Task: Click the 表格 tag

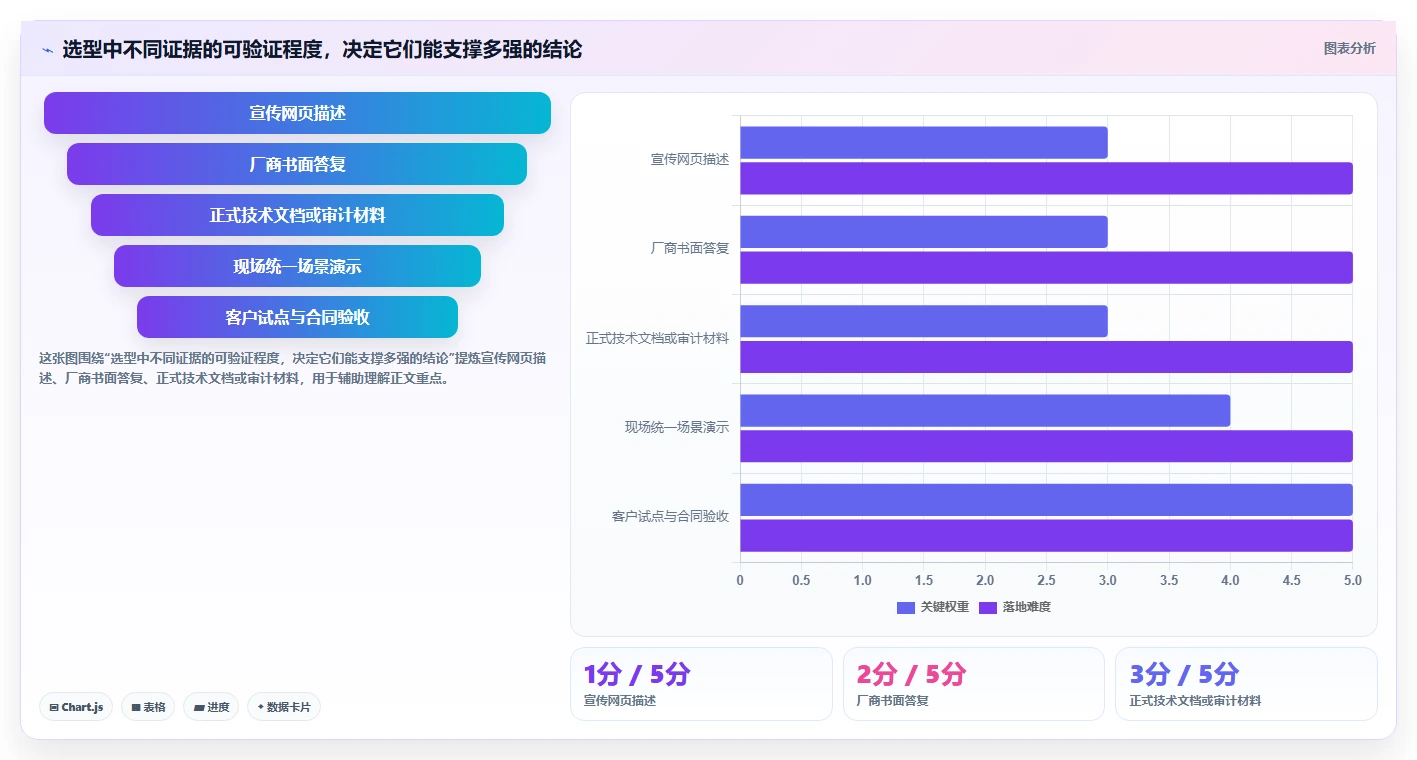Action: (x=148, y=707)
